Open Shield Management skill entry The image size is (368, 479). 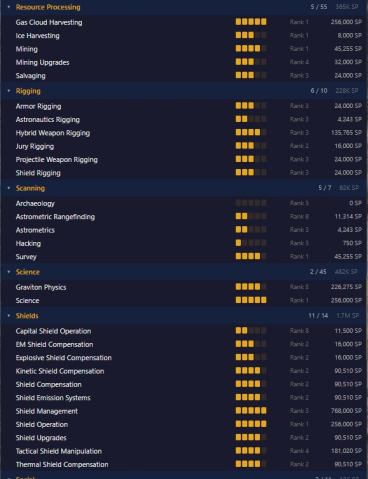tap(184, 411)
